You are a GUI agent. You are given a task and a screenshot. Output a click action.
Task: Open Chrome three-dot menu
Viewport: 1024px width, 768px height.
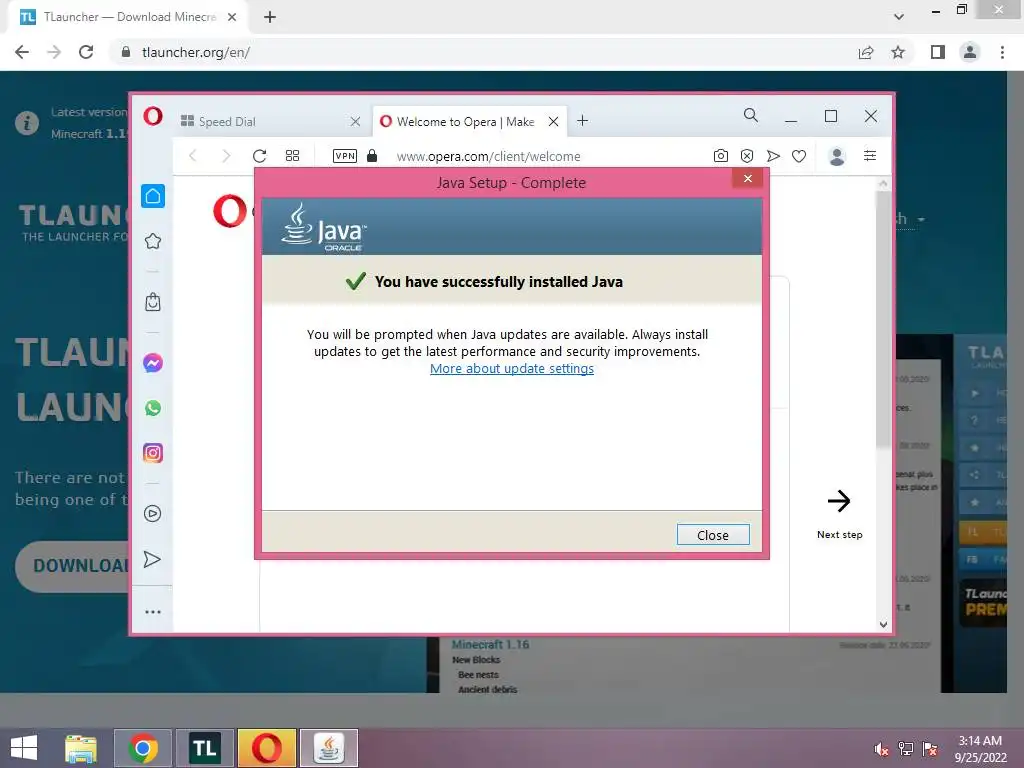point(1002,52)
